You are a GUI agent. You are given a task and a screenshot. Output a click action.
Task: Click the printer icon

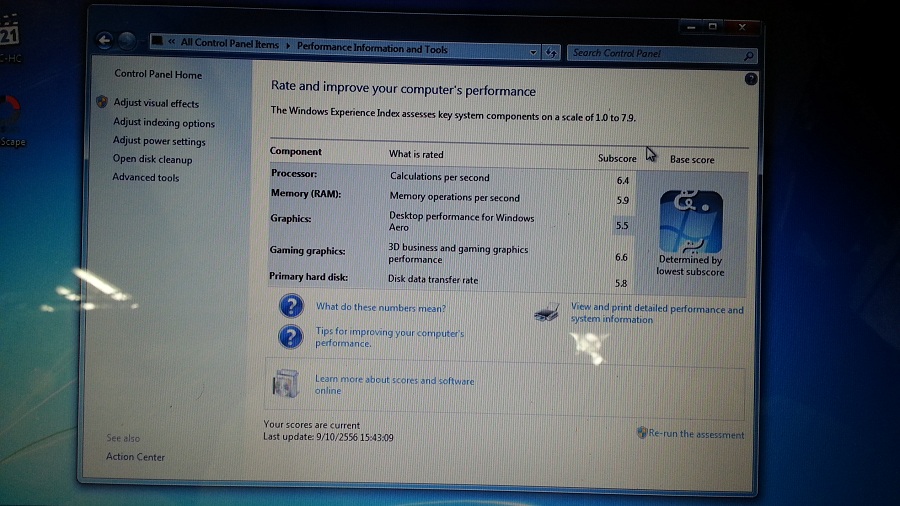pyautogui.click(x=546, y=312)
